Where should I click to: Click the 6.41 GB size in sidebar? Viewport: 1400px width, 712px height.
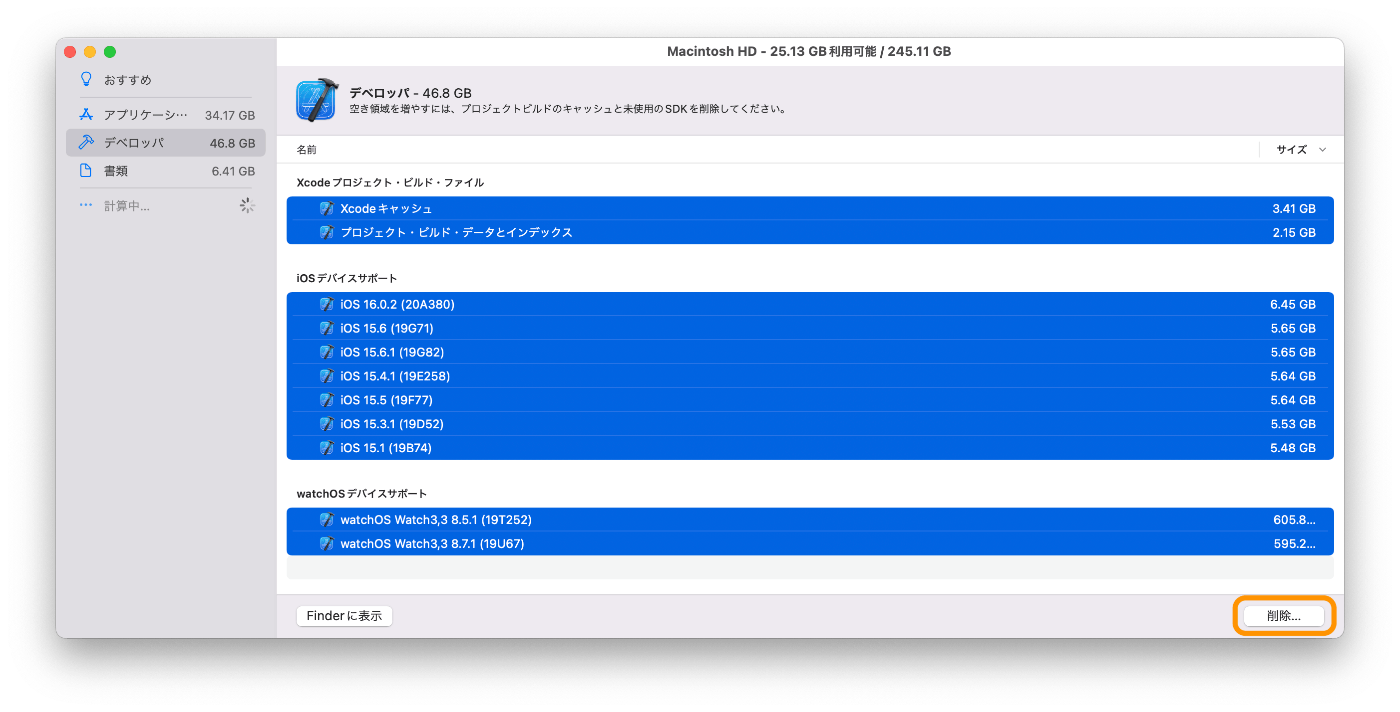coord(233,171)
